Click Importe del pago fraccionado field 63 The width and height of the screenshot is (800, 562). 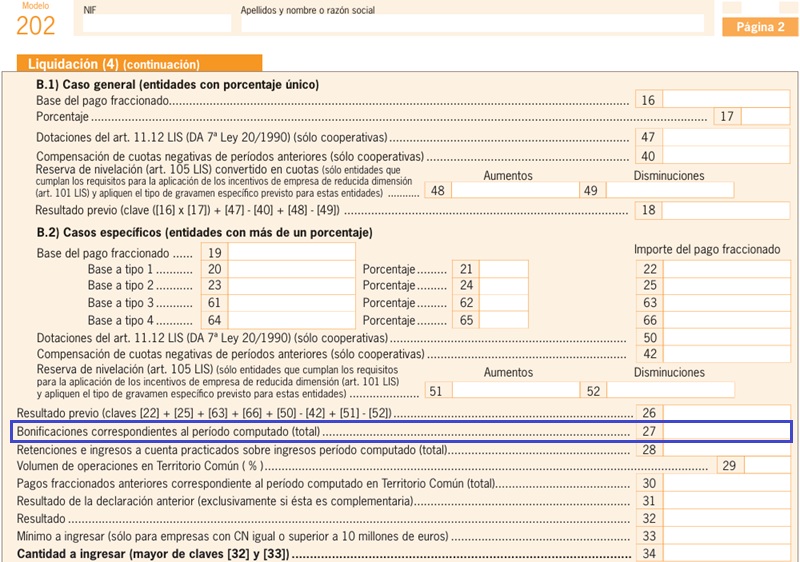coord(727,303)
